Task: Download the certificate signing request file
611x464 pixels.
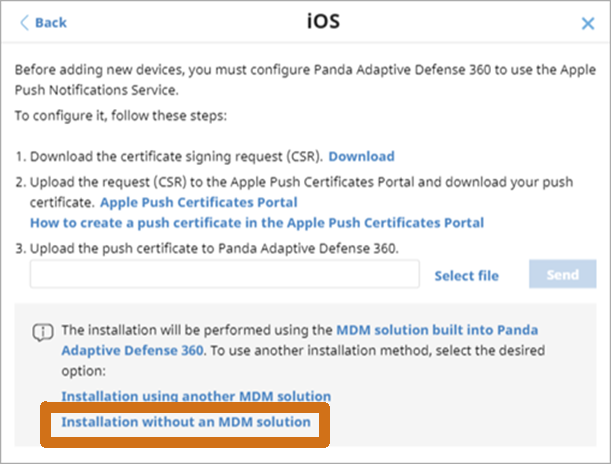Action: (361, 156)
